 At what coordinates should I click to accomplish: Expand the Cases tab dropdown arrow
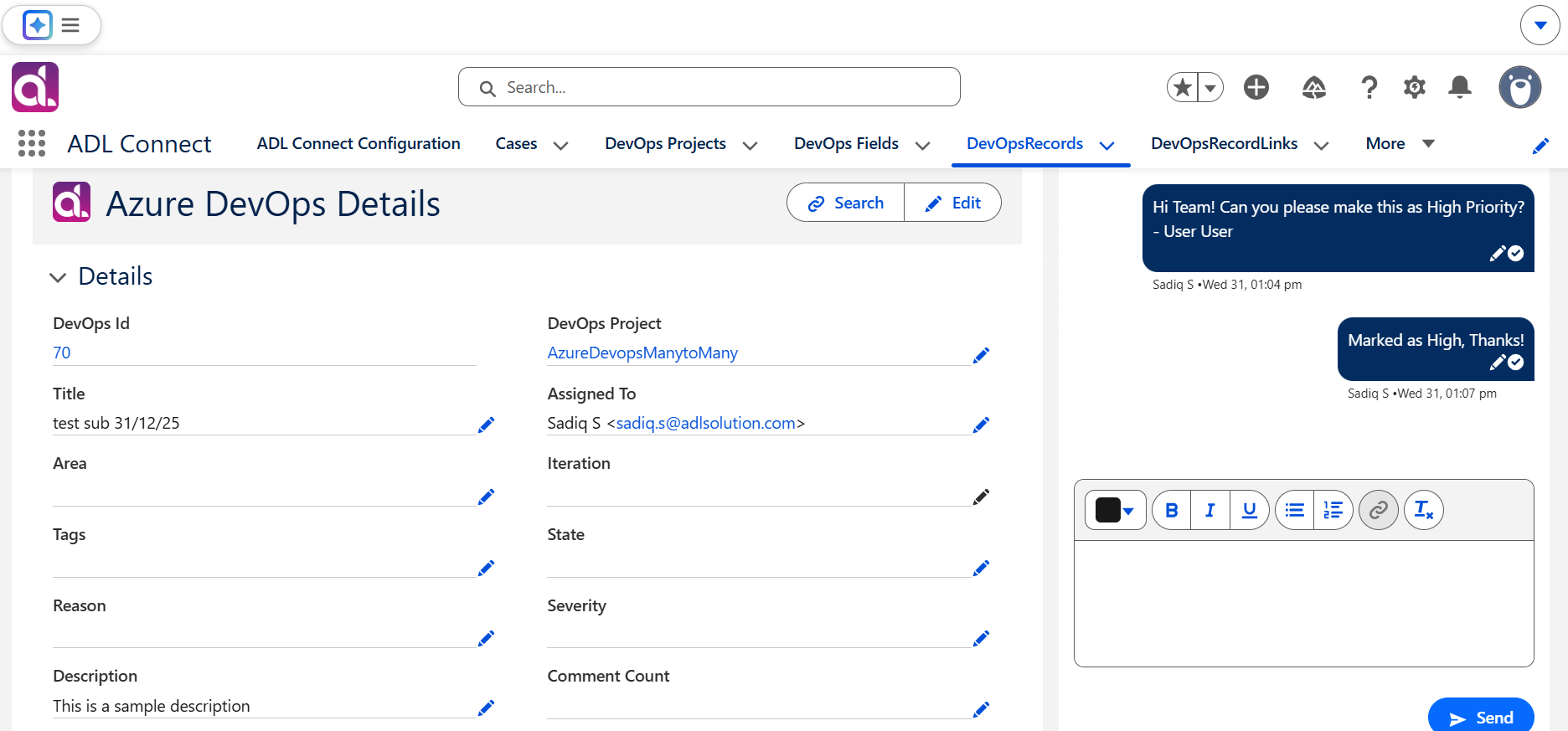tap(561, 145)
